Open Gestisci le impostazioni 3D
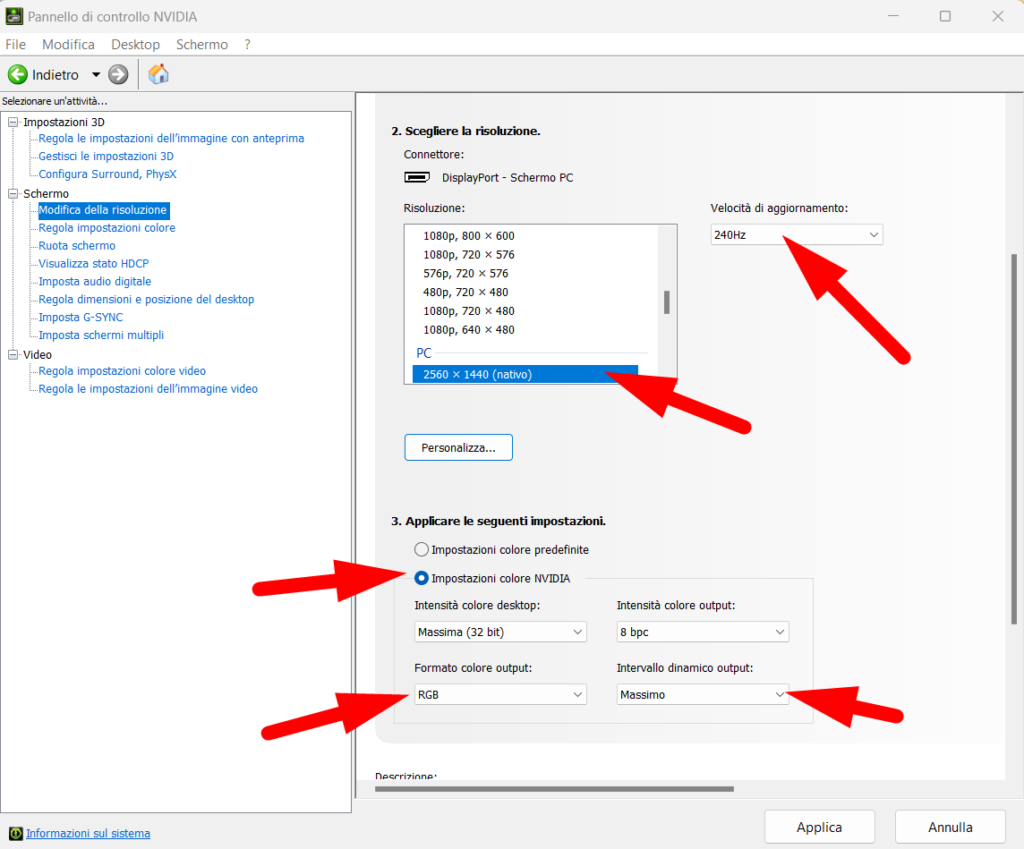1024x849 pixels. click(x=106, y=156)
